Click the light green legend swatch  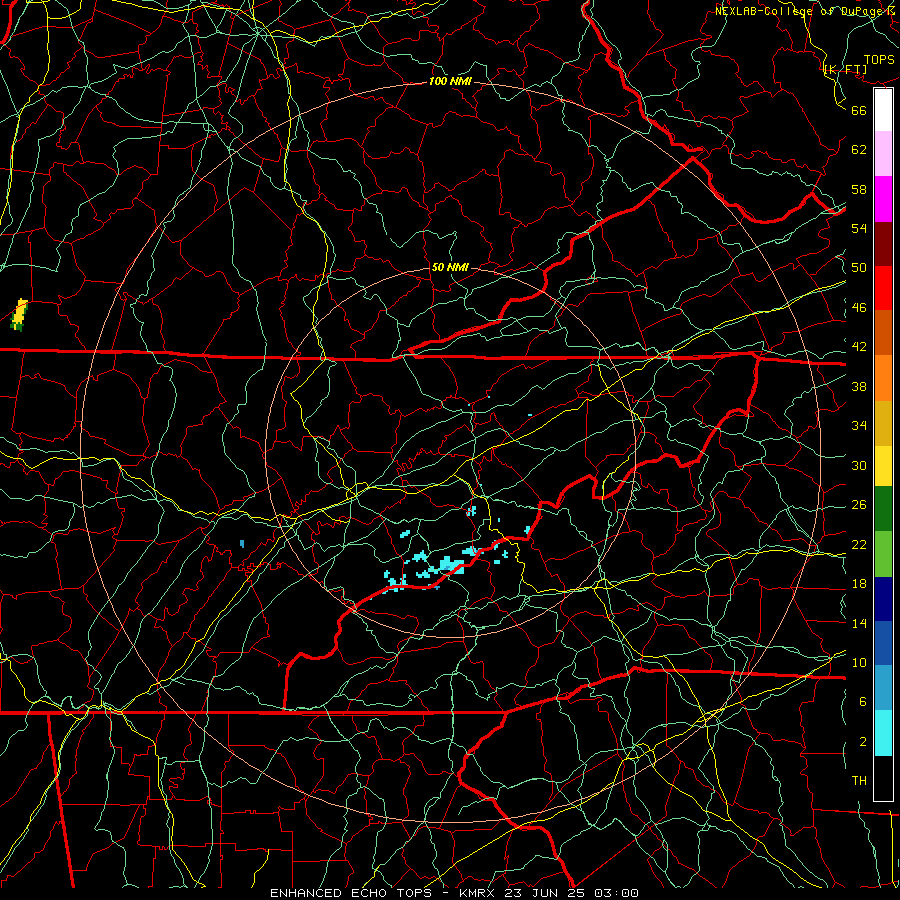(x=883, y=553)
